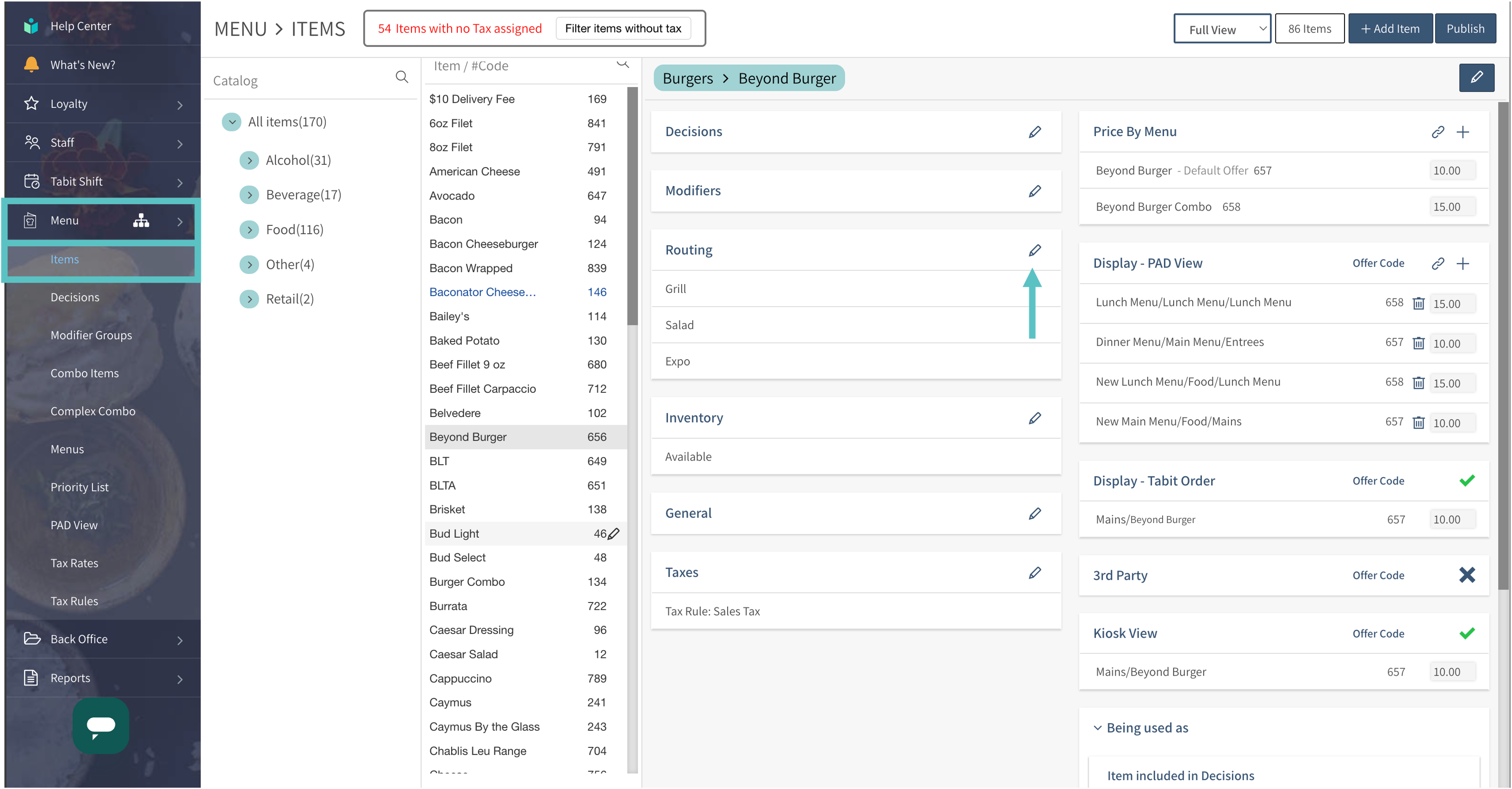Screen dimensions: 1512x789
Task: Expand the Alcohol(31) category
Action: point(249,160)
